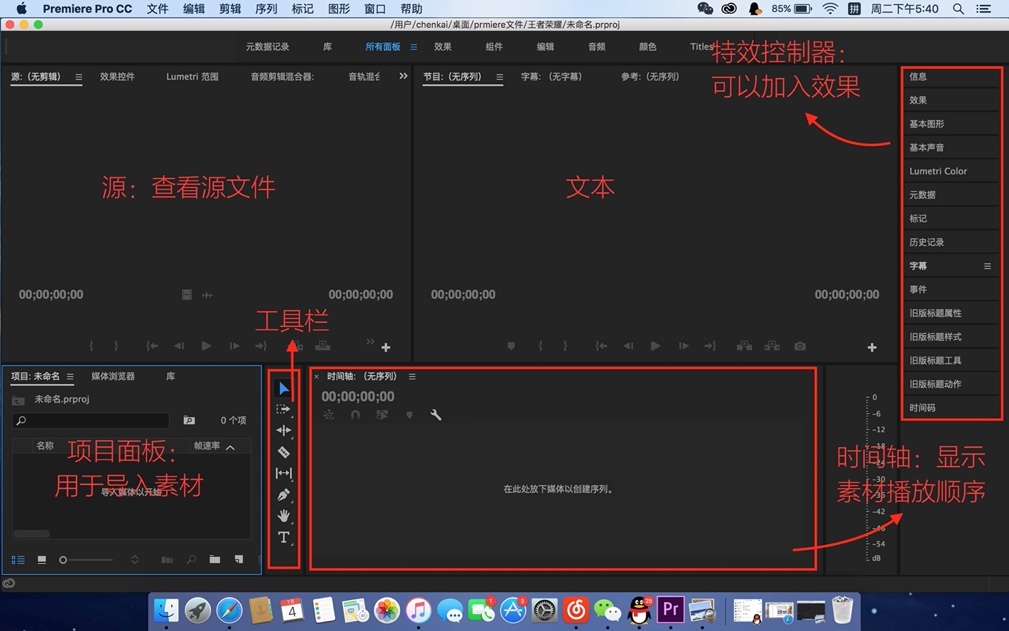Select the Selection tool in toolbar
Screen dimensions: 1009x631
(x=283, y=388)
